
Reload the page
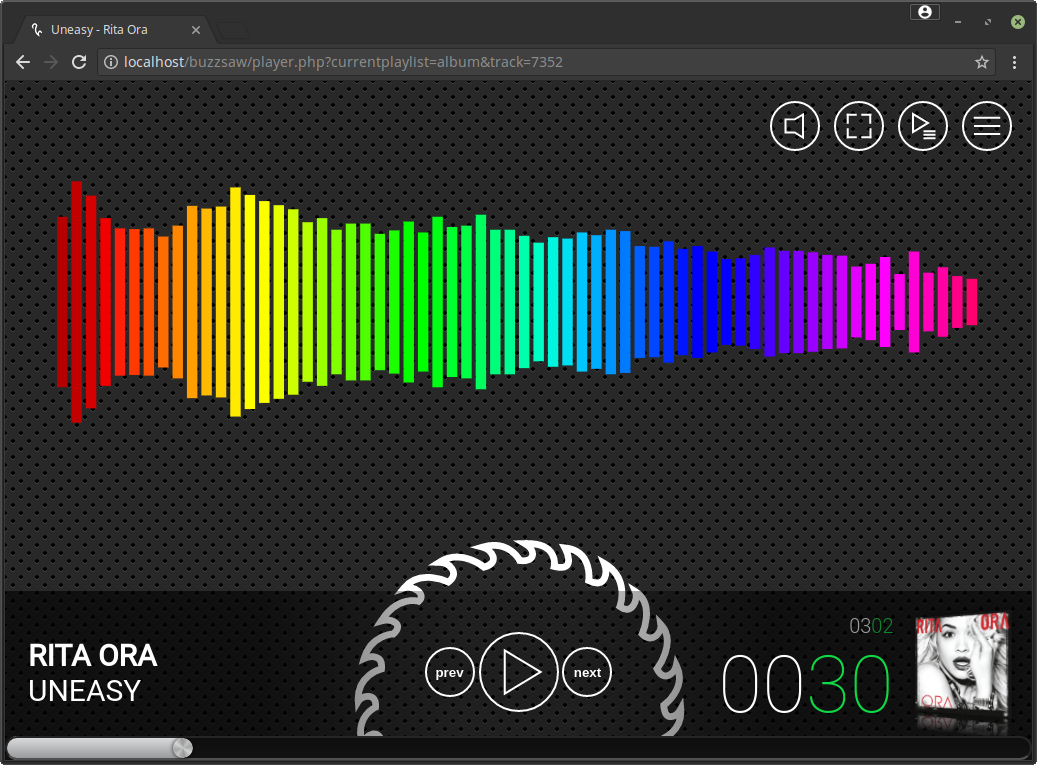coord(79,62)
